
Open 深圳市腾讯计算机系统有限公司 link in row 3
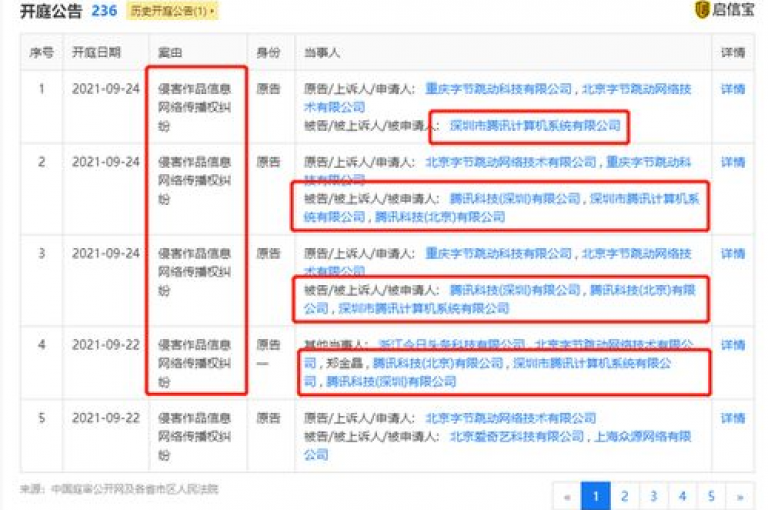pyautogui.click(x=424, y=309)
